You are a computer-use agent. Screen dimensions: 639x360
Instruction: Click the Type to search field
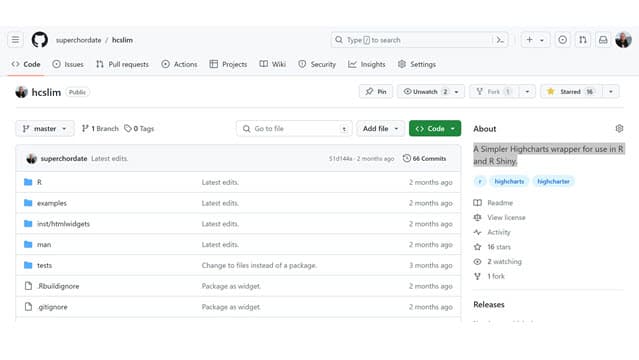420,40
